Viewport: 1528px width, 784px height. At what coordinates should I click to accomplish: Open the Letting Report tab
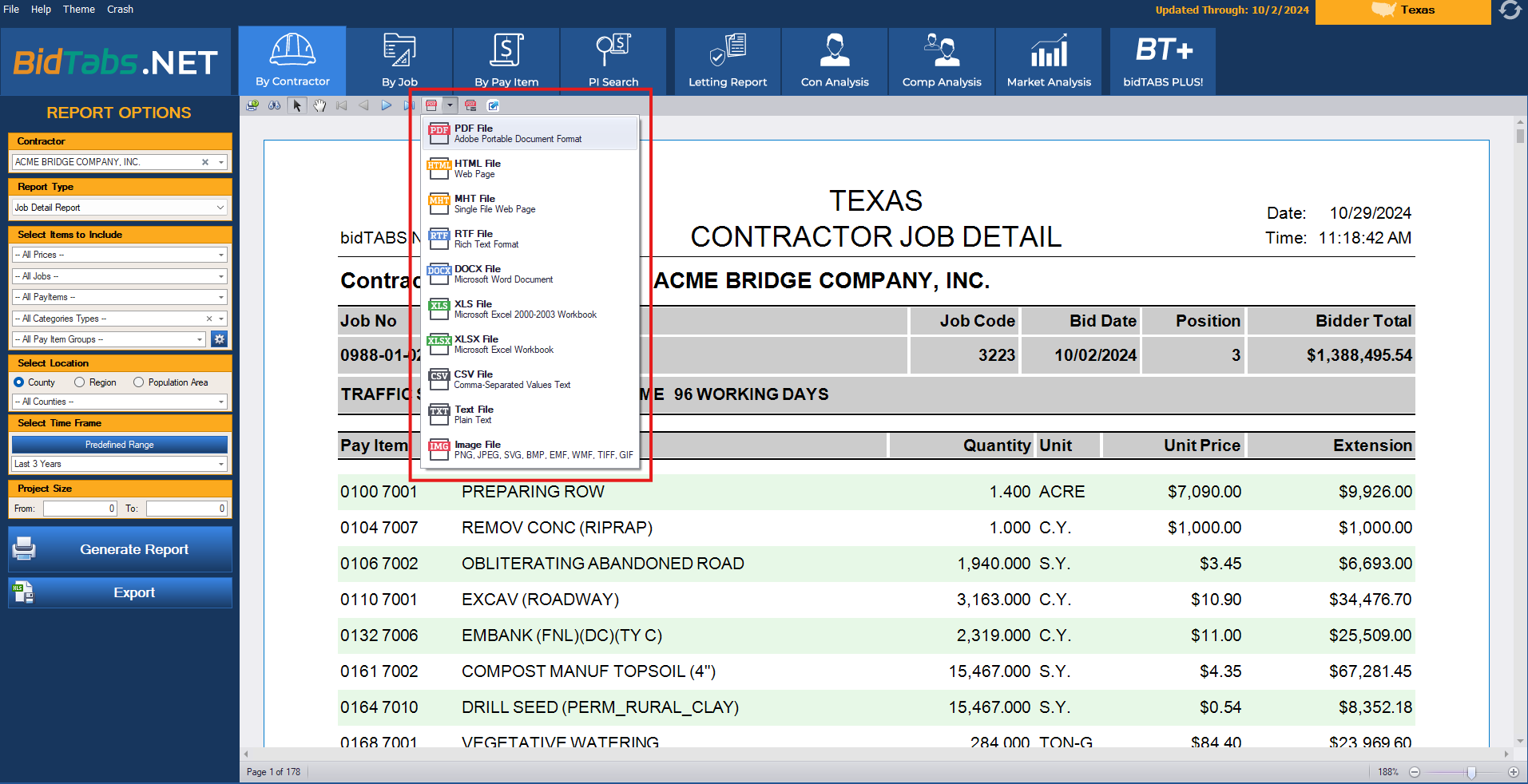tap(728, 61)
